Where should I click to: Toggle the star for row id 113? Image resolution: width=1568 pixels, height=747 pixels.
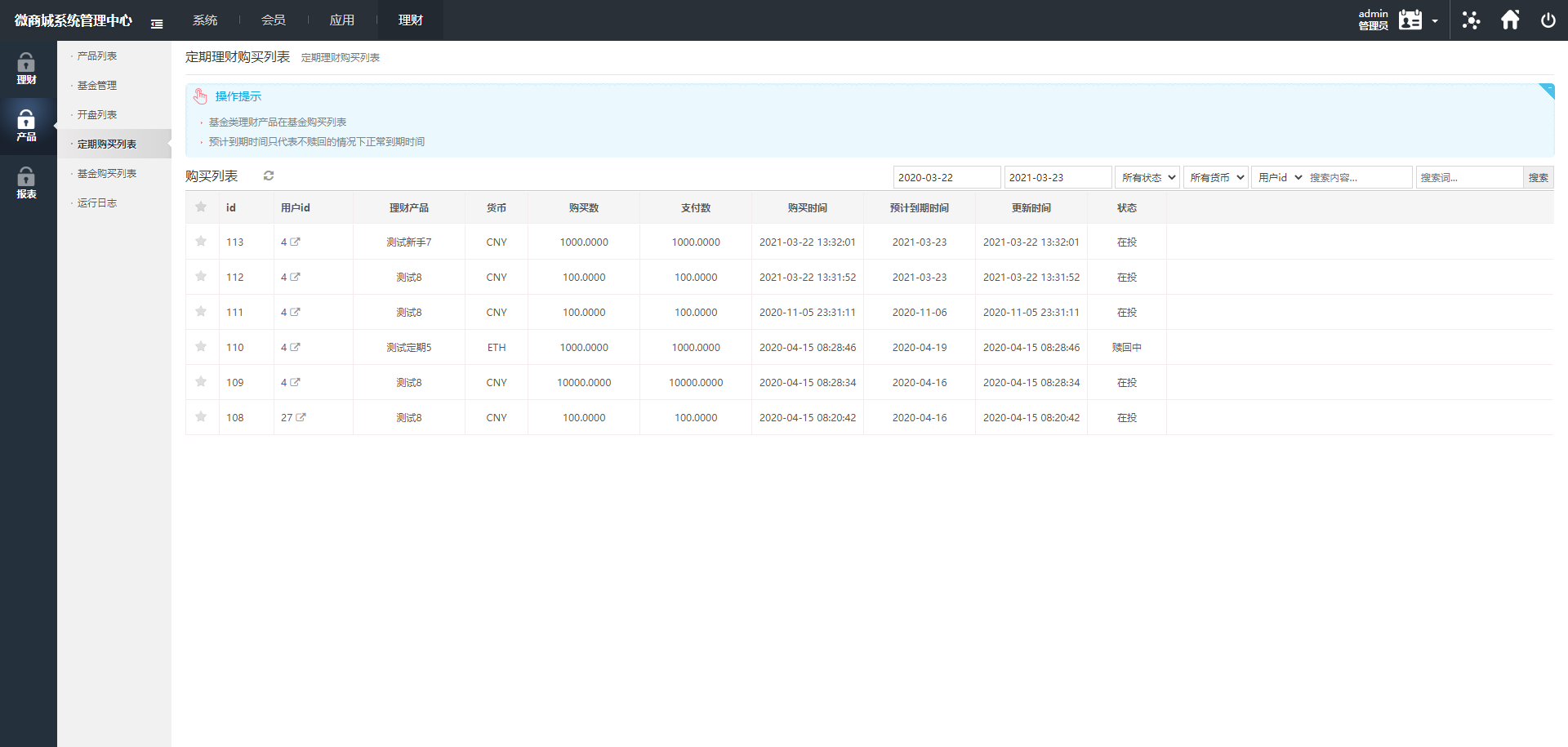(x=201, y=242)
